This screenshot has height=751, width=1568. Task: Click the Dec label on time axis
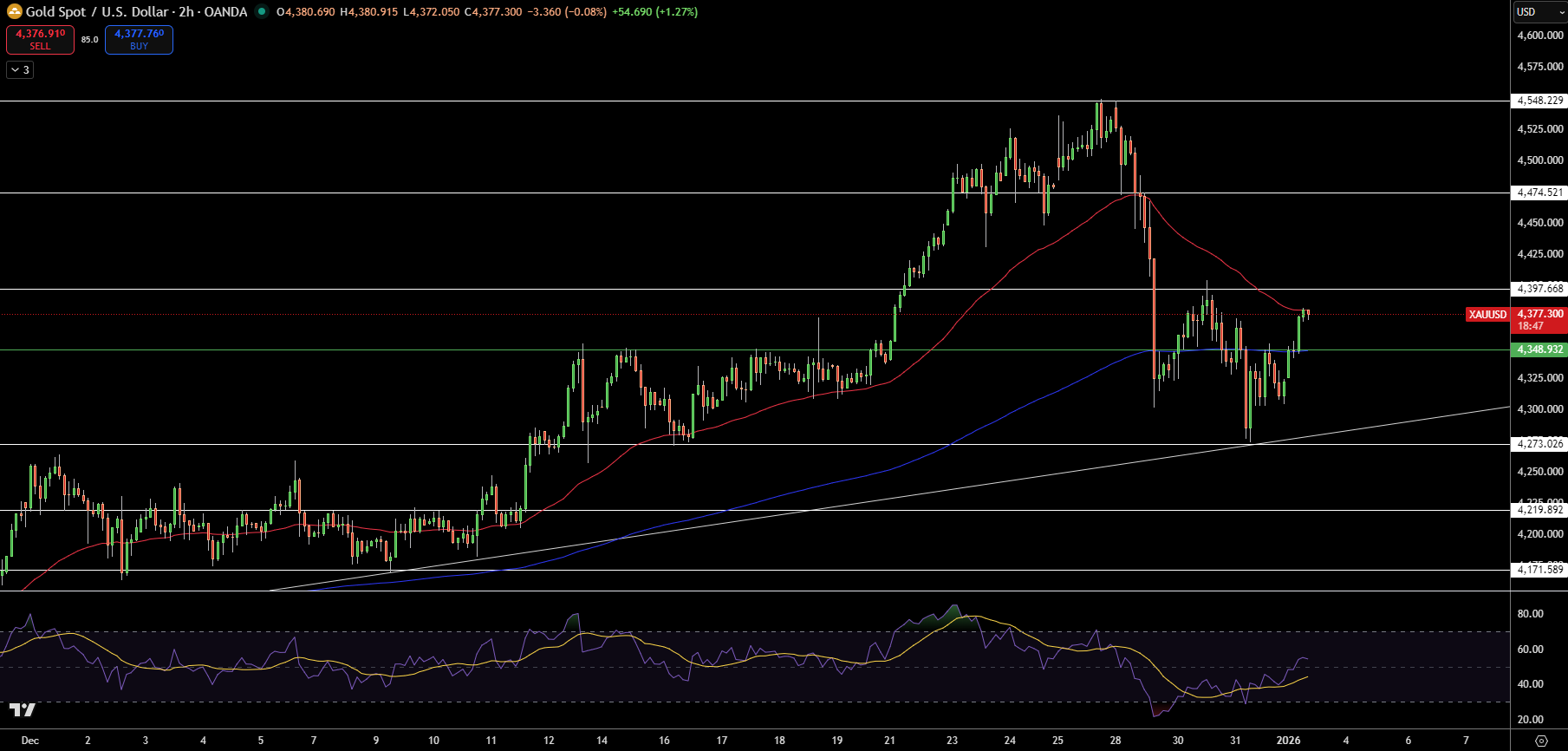30,741
